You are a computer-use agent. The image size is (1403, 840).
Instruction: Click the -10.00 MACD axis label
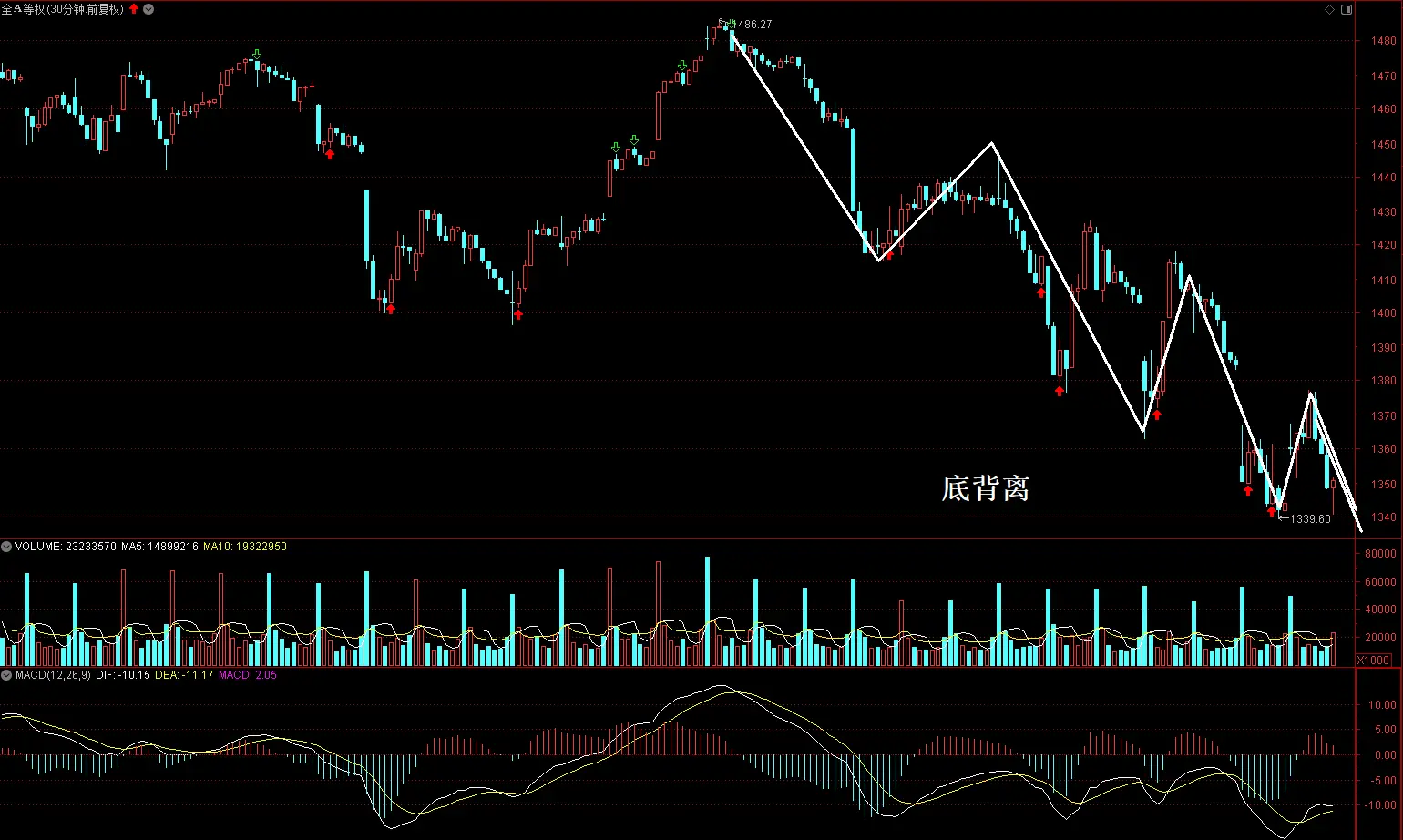(1381, 805)
